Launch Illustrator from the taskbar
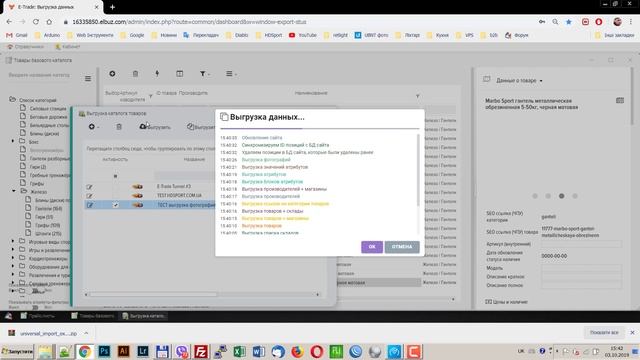The width and height of the screenshot is (640, 360). [x=123, y=351]
